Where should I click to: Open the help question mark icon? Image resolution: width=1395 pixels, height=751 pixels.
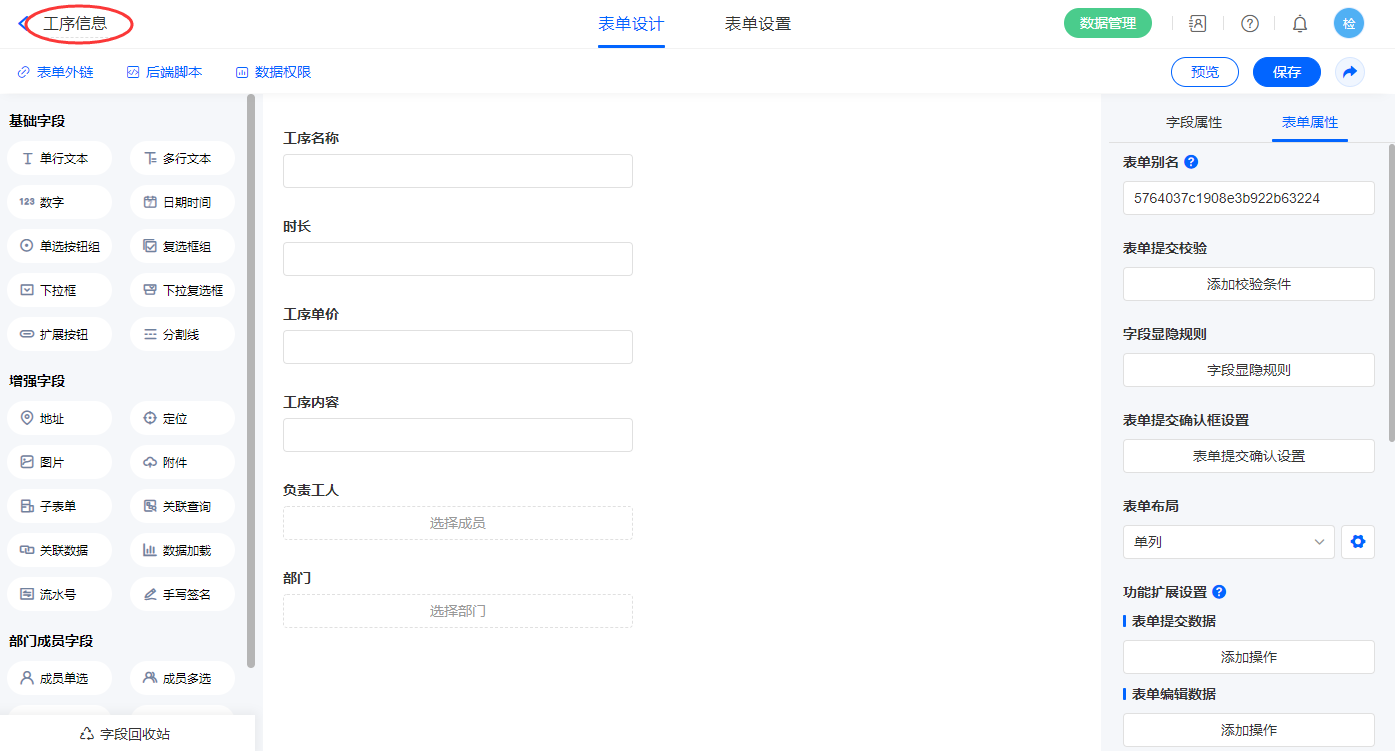coord(1250,24)
